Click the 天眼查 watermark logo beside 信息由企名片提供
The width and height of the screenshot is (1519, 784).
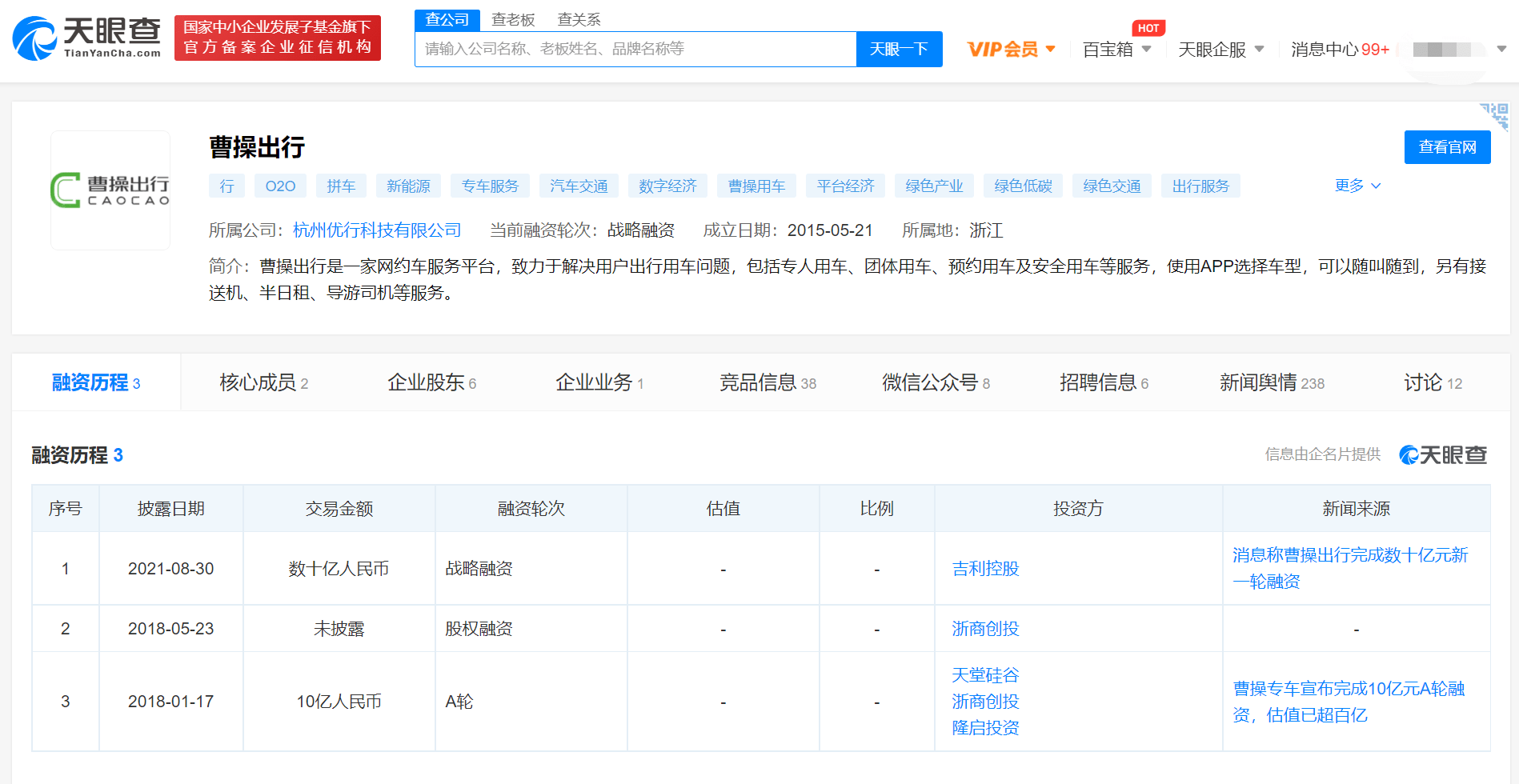(x=1443, y=454)
